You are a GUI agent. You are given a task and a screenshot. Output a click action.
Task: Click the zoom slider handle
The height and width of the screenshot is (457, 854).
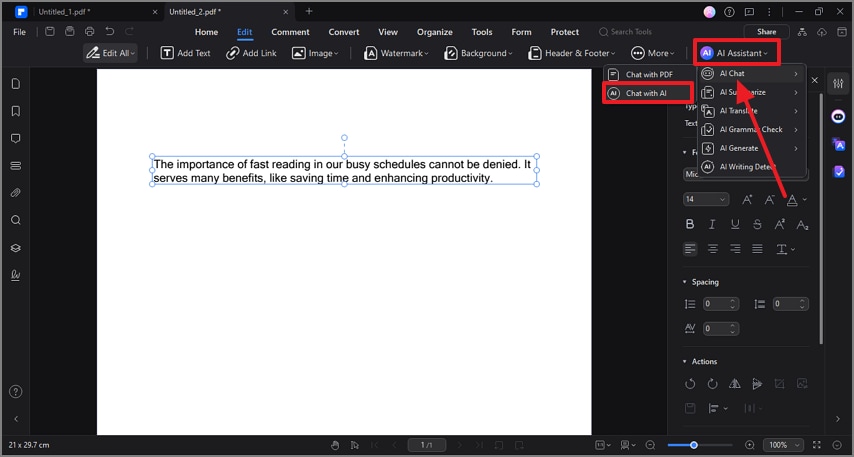click(693, 445)
